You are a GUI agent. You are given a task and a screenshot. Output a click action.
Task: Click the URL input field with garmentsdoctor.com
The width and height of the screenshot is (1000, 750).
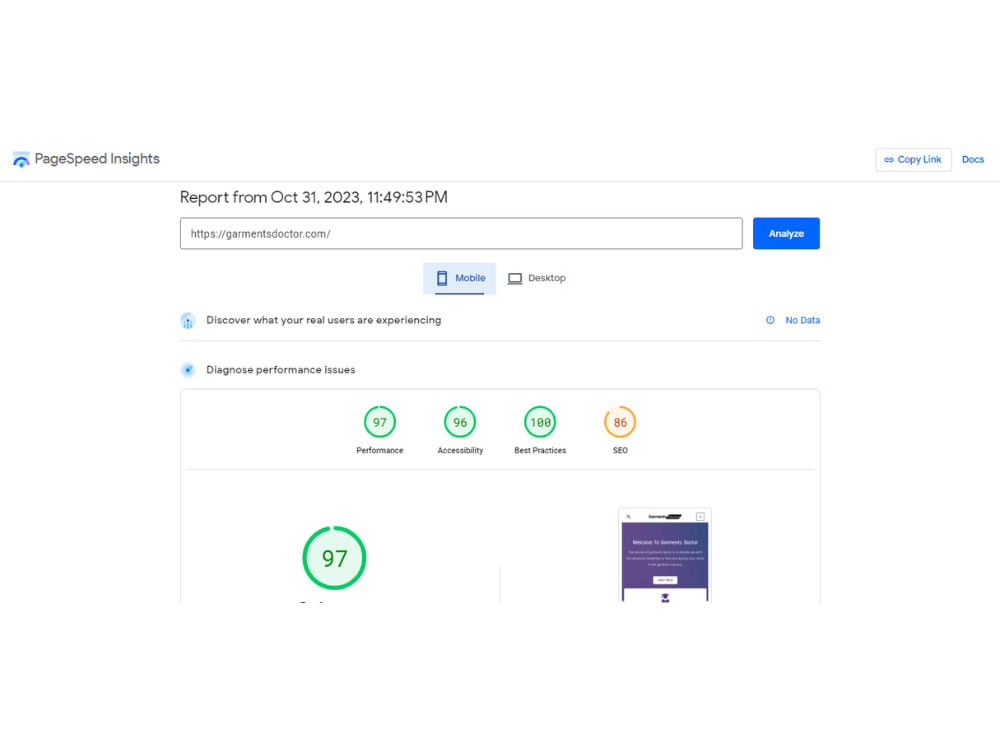(461, 233)
